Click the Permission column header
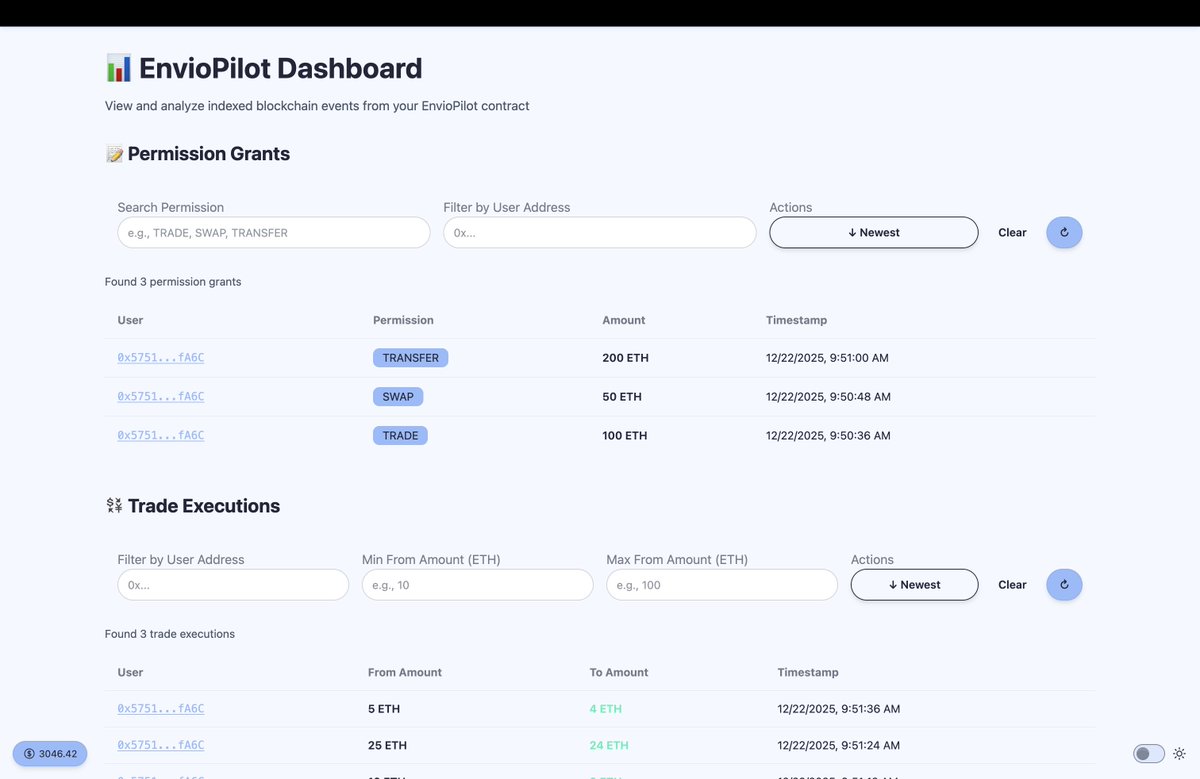This screenshot has height=779, width=1200. click(x=403, y=320)
